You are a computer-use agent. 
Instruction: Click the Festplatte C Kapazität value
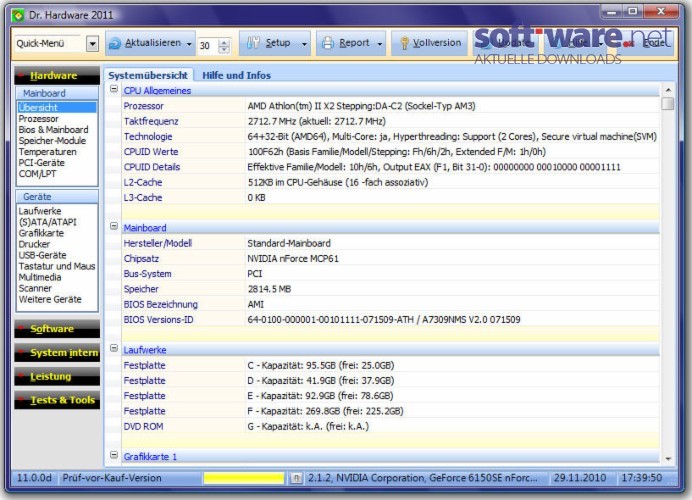click(321, 365)
